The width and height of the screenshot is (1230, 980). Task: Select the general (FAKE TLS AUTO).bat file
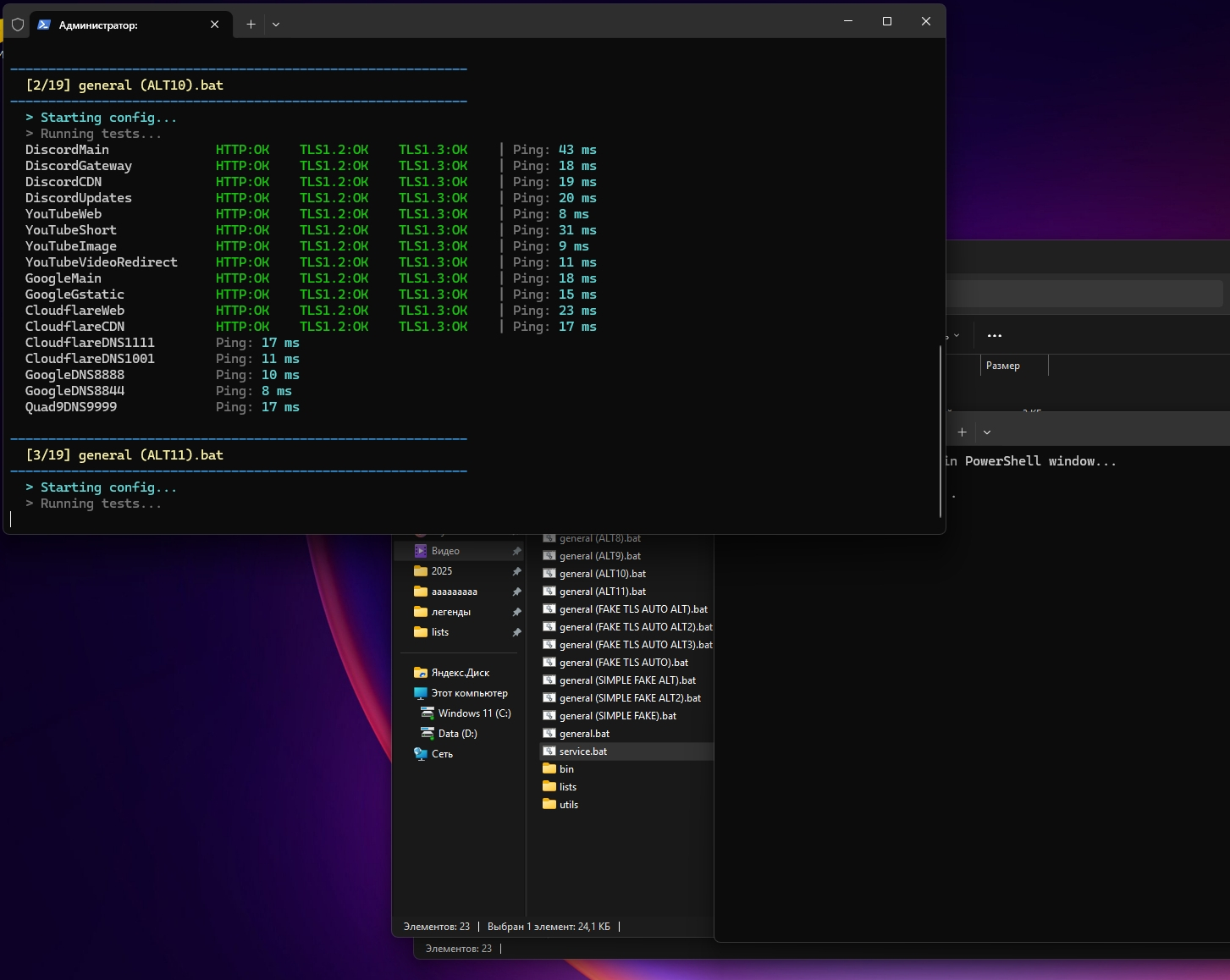pos(623,663)
